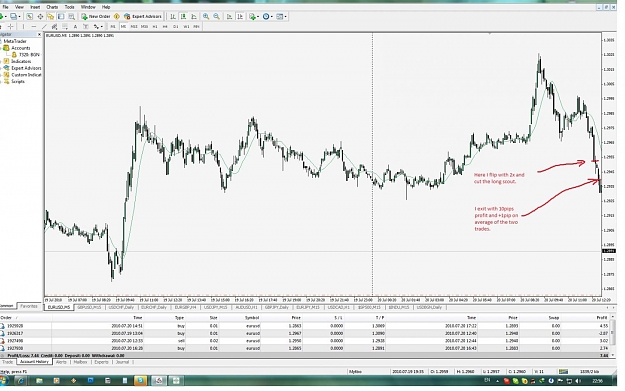The width and height of the screenshot is (625, 391).
Task: Click the New Order button
Action: pos(96,16)
